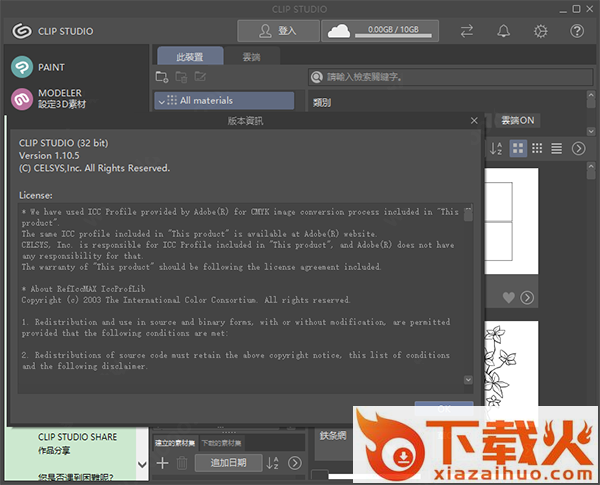Expand the view options arrow button
Viewport: 600px width, 485px height.
[578, 148]
